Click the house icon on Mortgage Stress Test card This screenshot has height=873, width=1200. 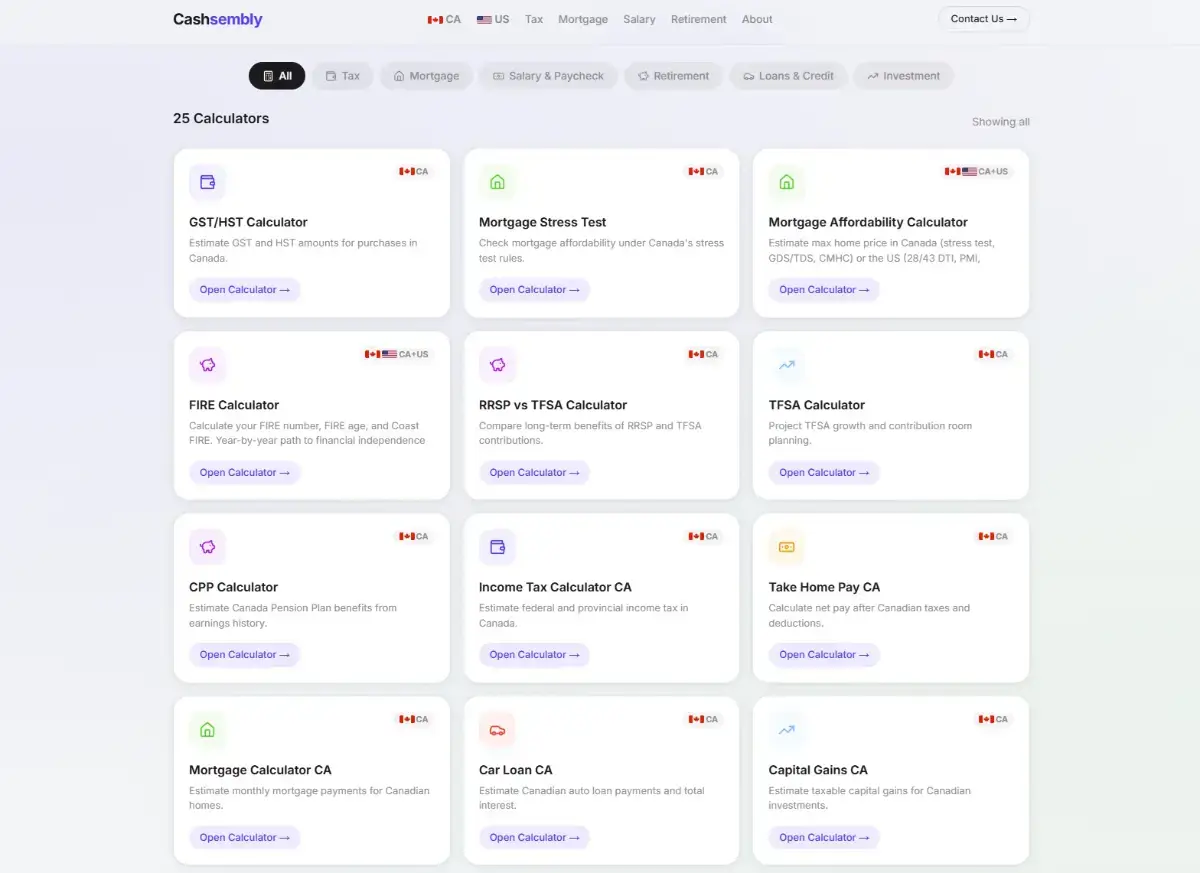click(497, 182)
